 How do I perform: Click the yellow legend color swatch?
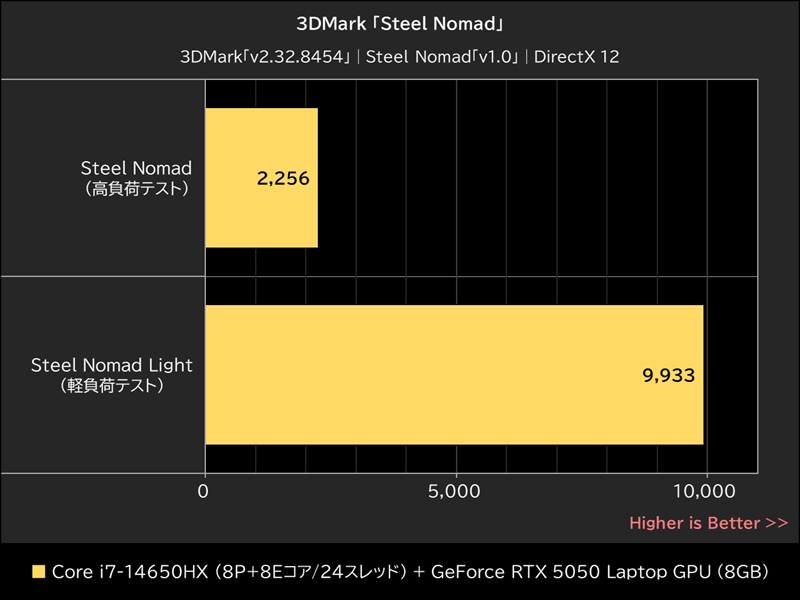point(38,571)
